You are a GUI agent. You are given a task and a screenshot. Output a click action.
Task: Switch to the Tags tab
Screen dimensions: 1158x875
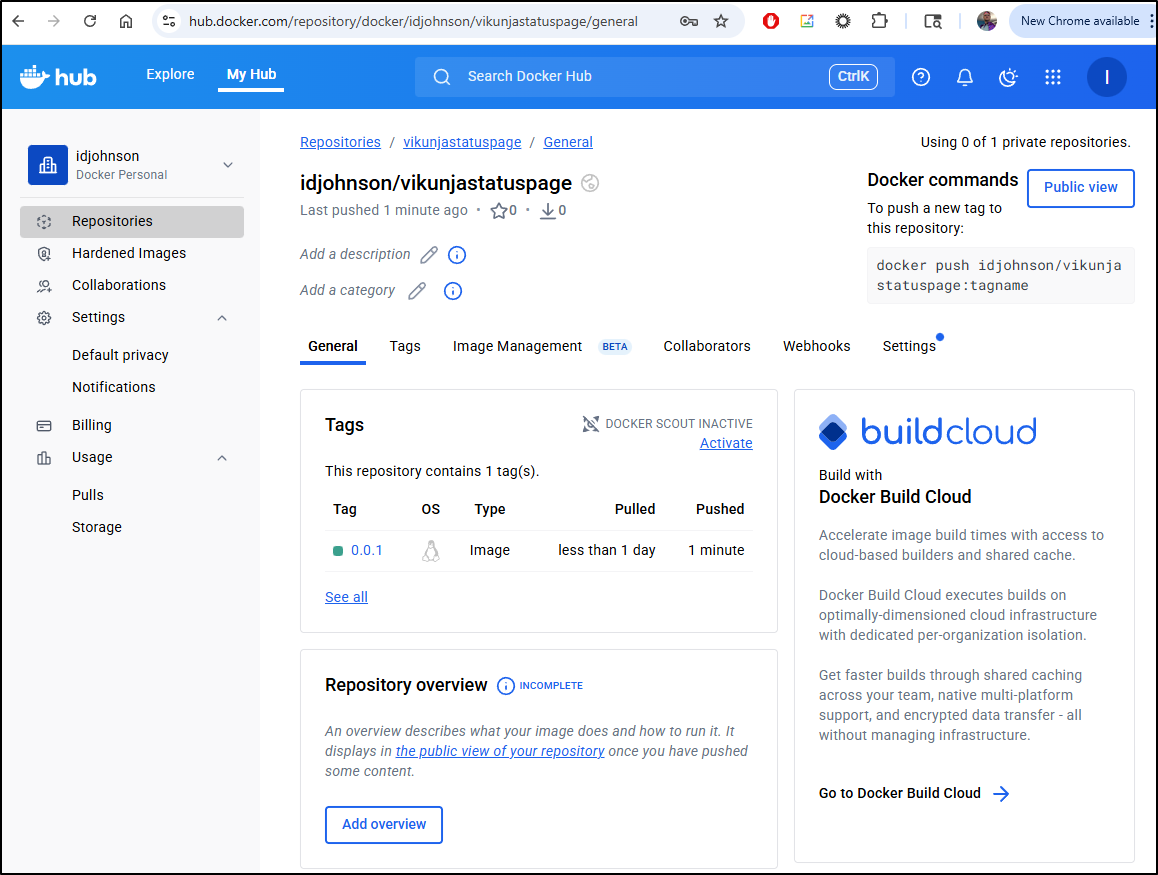coord(405,346)
